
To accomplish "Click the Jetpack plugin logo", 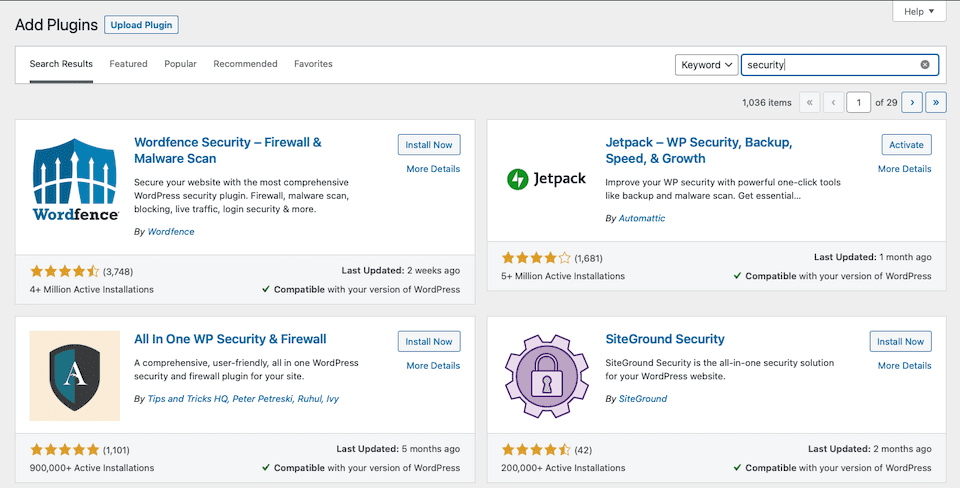I will pyautogui.click(x=546, y=179).
